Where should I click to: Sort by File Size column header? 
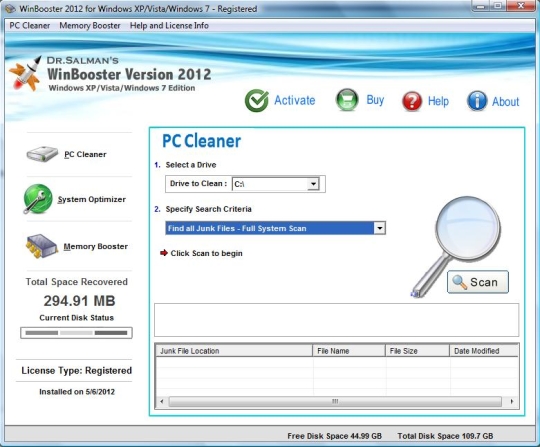(417, 351)
